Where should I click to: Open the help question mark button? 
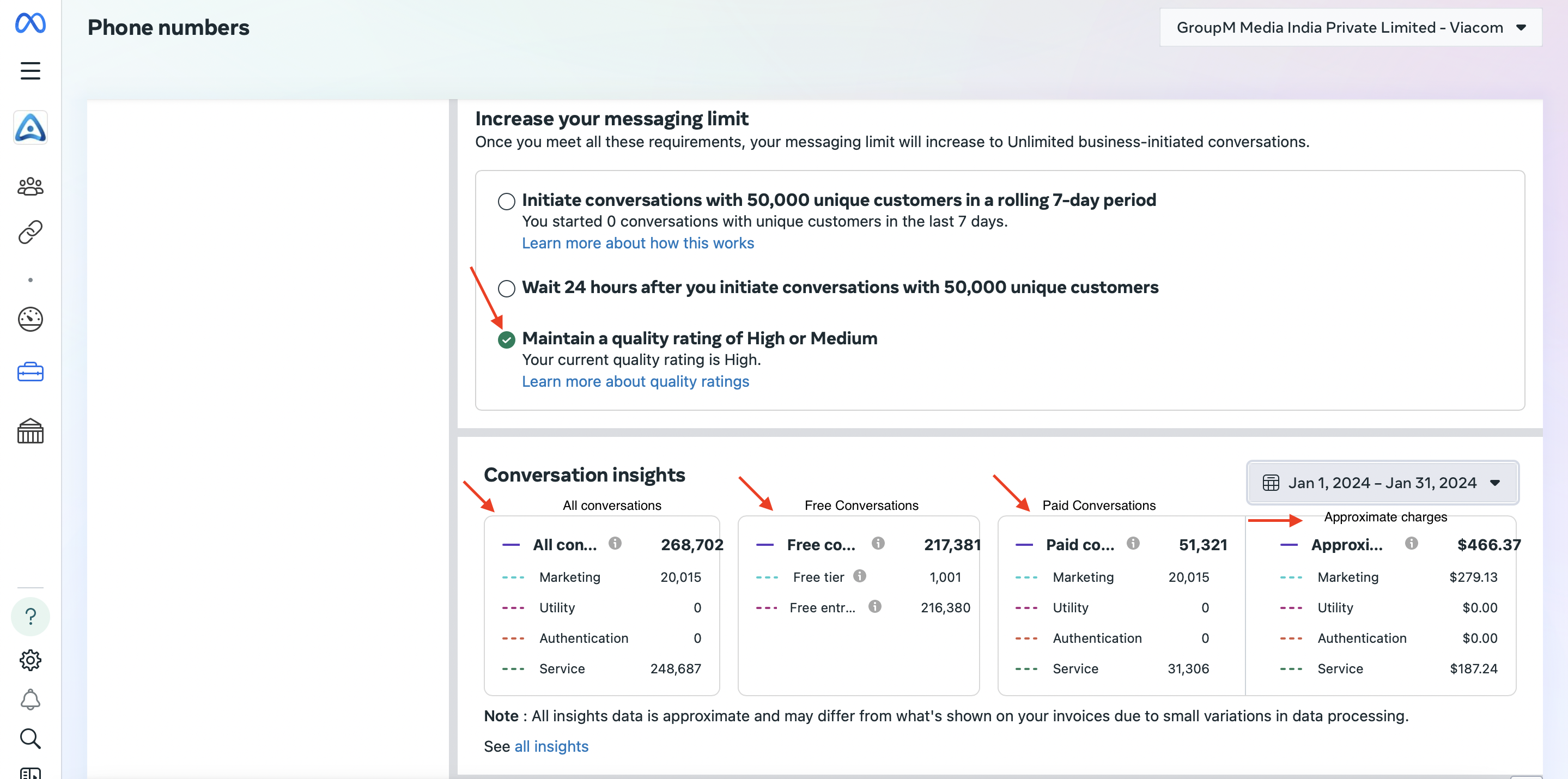click(31, 617)
